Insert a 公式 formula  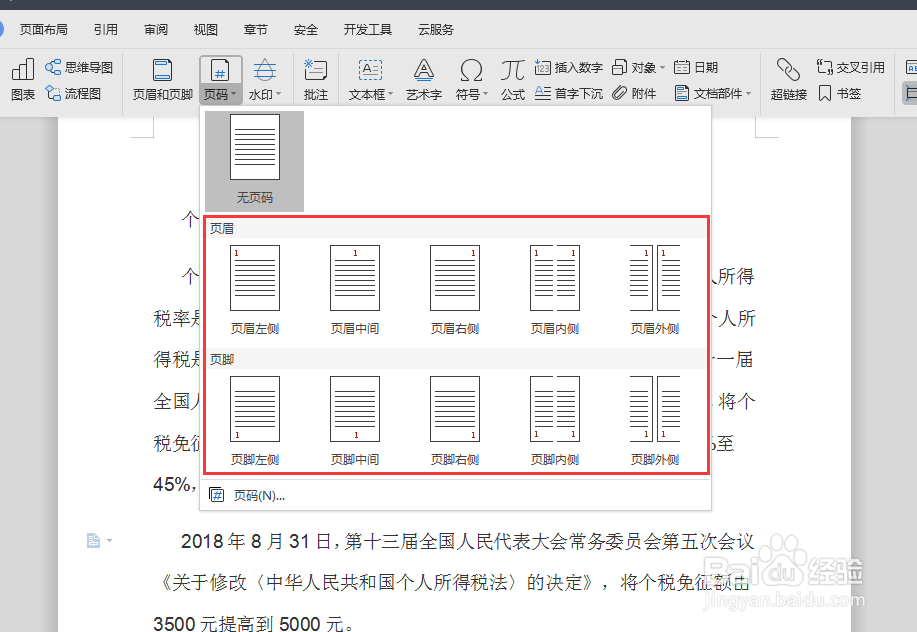[x=512, y=80]
